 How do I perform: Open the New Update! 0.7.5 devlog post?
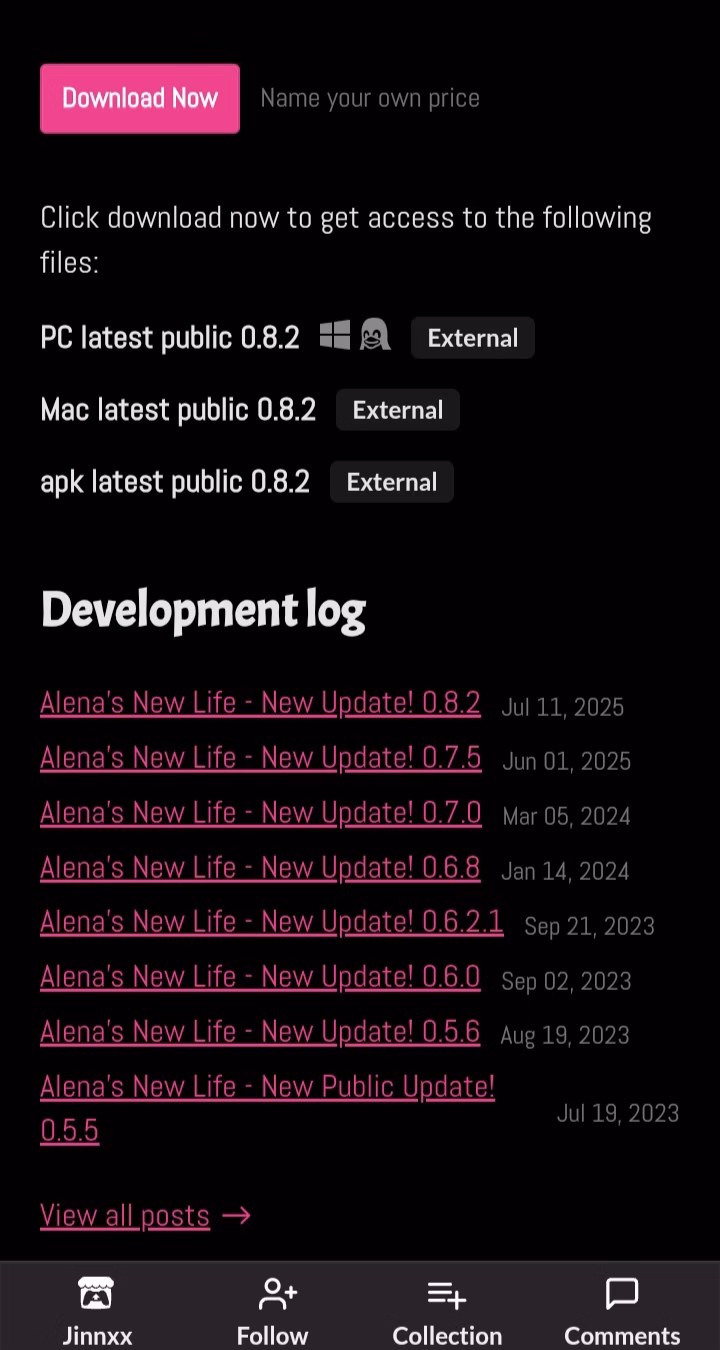point(260,758)
